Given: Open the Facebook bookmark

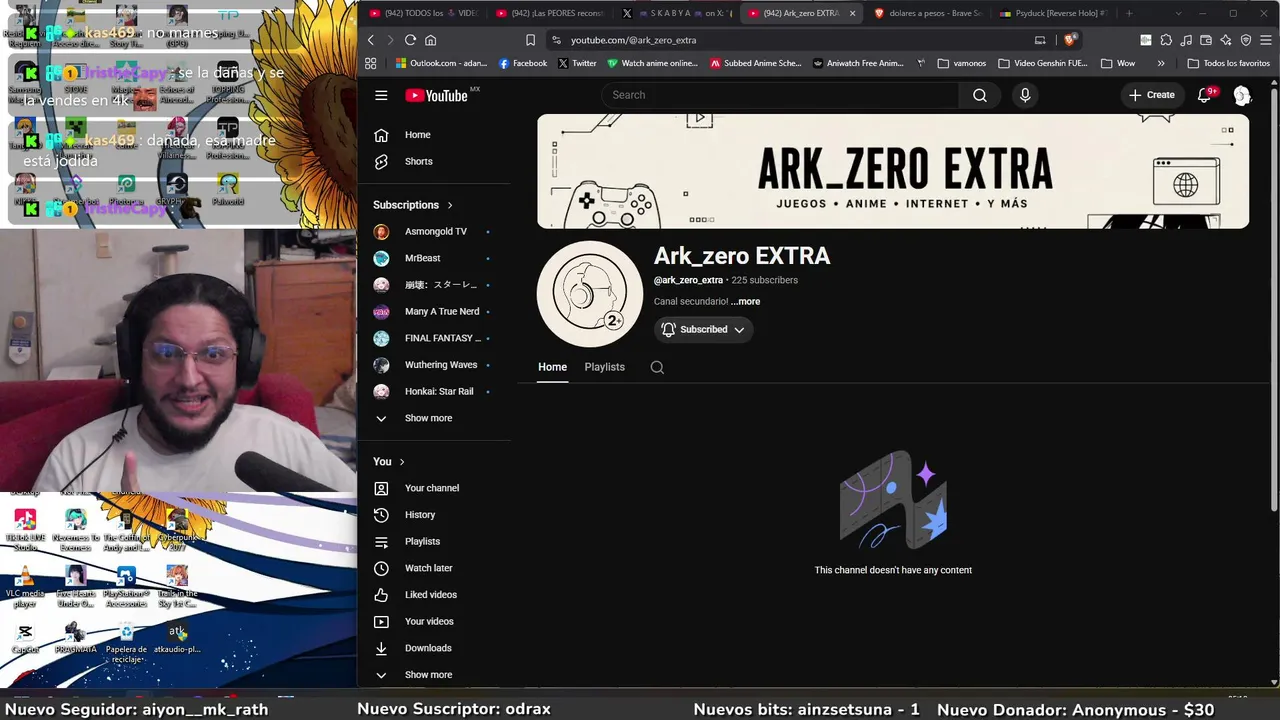Looking at the screenshot, I should [523, 63].
